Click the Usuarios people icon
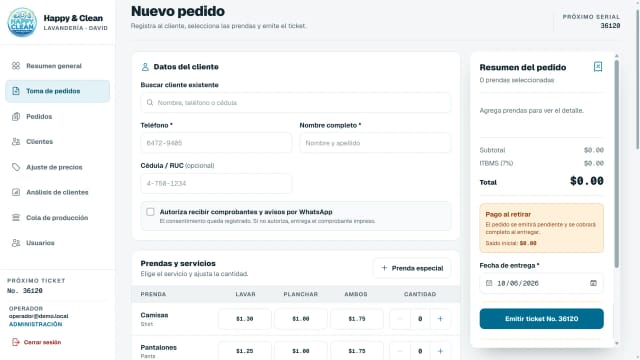 click(x=16, y=243)
